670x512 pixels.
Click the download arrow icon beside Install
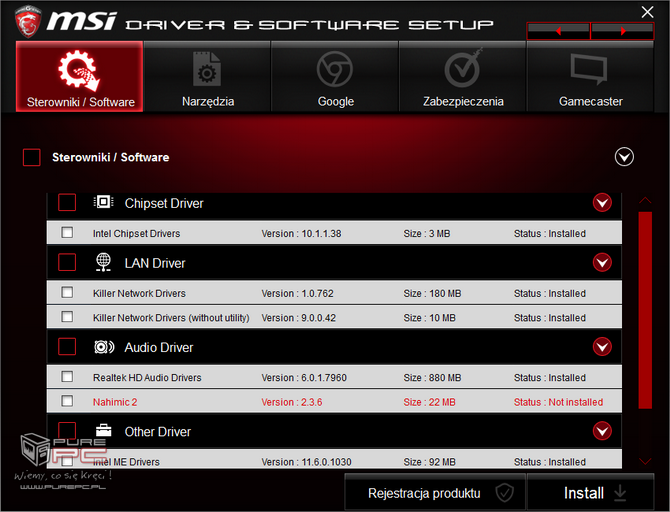[x=620, y=493]
